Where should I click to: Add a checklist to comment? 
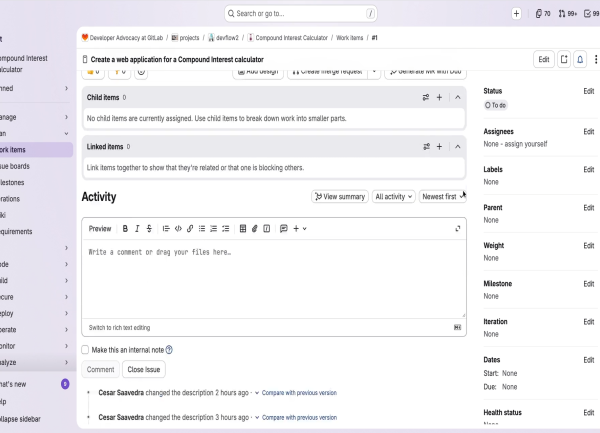(x=226, y=229)
